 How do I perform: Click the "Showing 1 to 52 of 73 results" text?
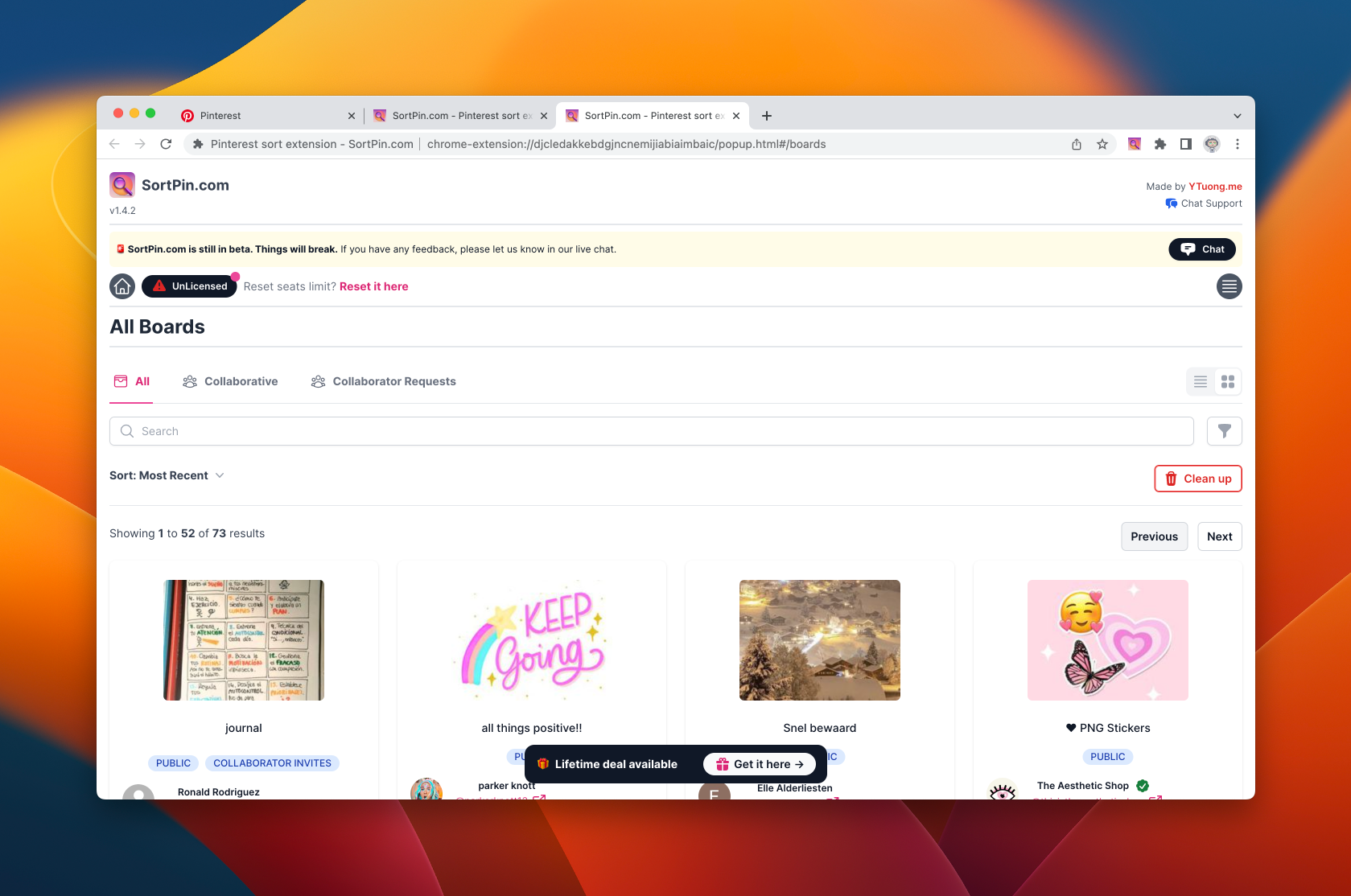187,533
